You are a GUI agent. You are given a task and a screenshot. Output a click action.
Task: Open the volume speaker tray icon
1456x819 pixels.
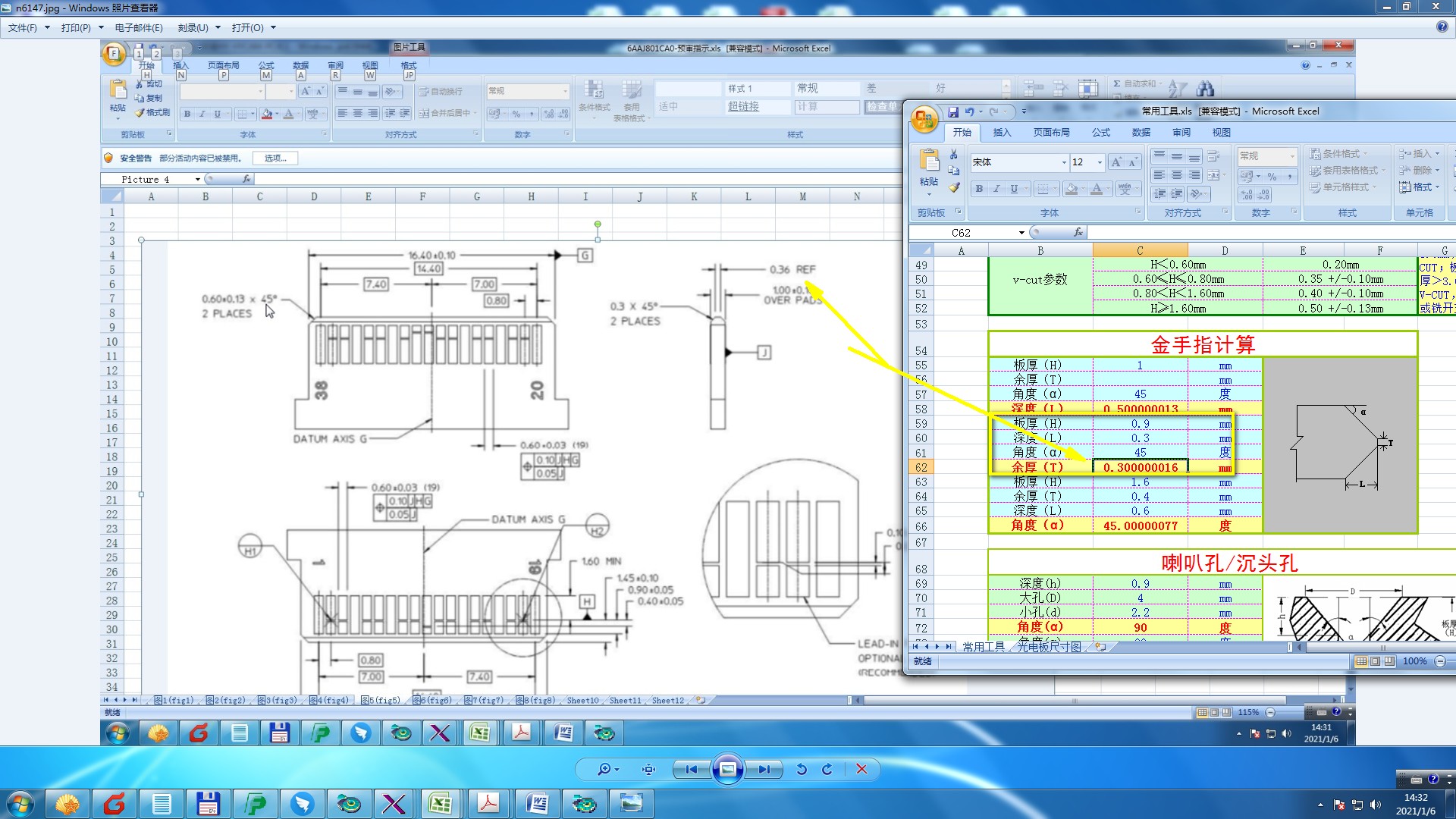[1376, 805]
